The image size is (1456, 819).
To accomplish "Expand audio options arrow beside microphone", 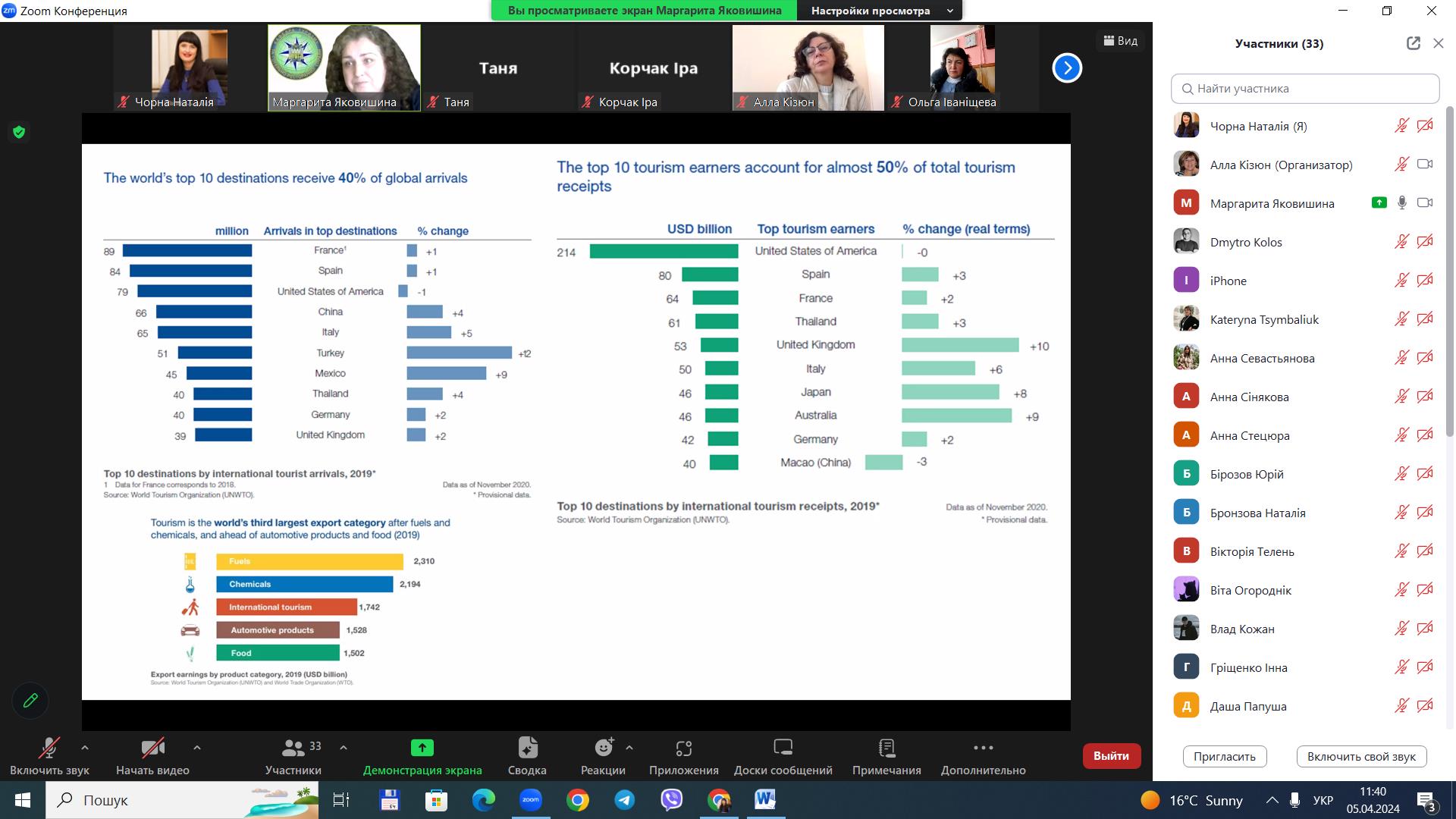I will (x=85, y=747).
